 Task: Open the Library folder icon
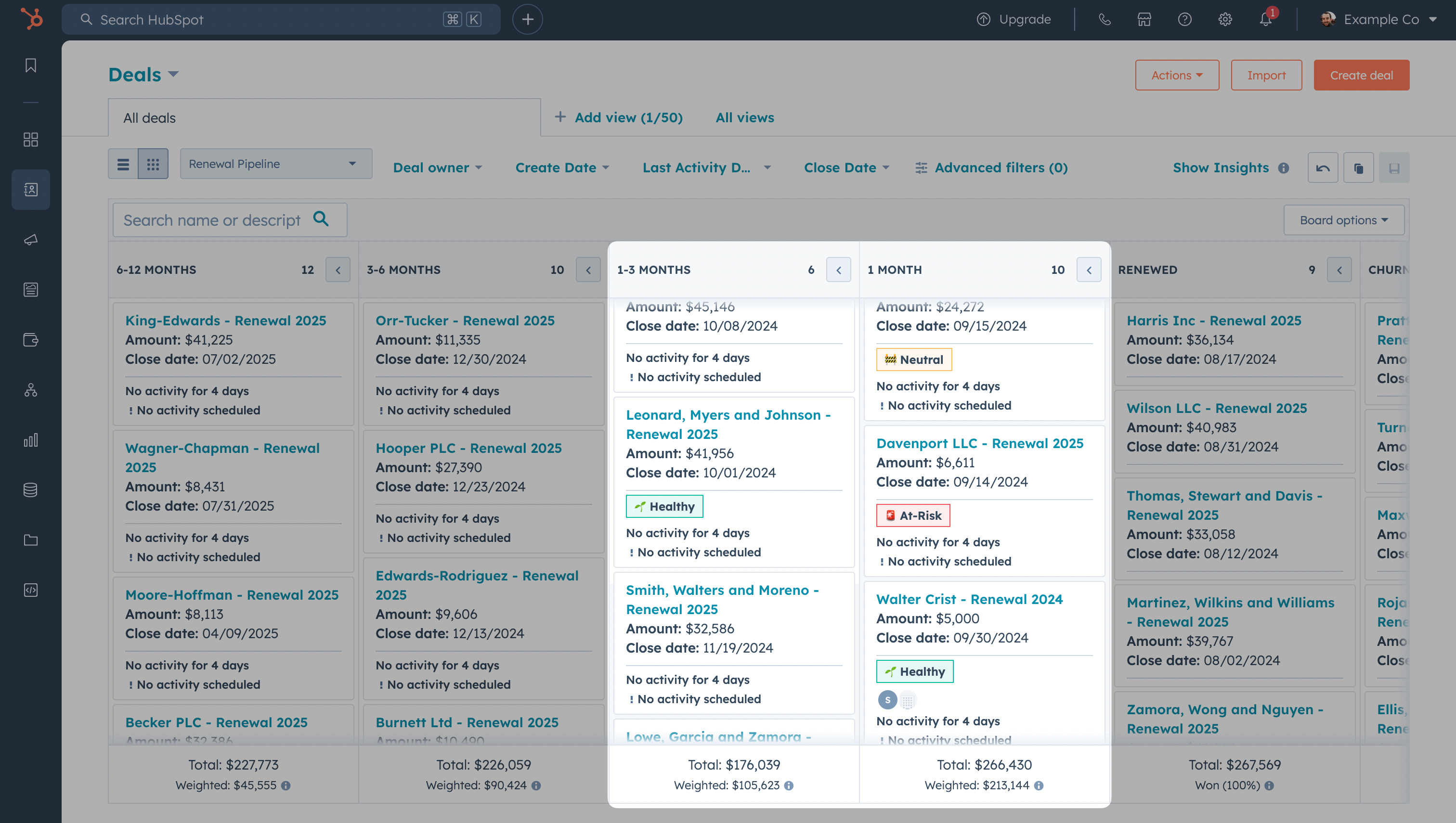30,540
